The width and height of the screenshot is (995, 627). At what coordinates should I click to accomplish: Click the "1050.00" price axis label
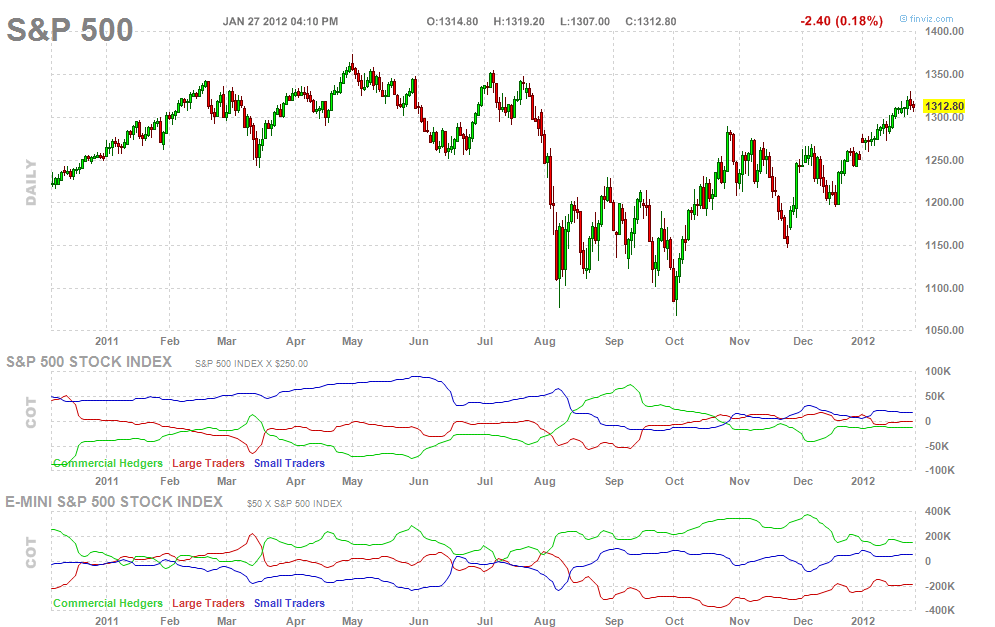click(x=944, y=330)
